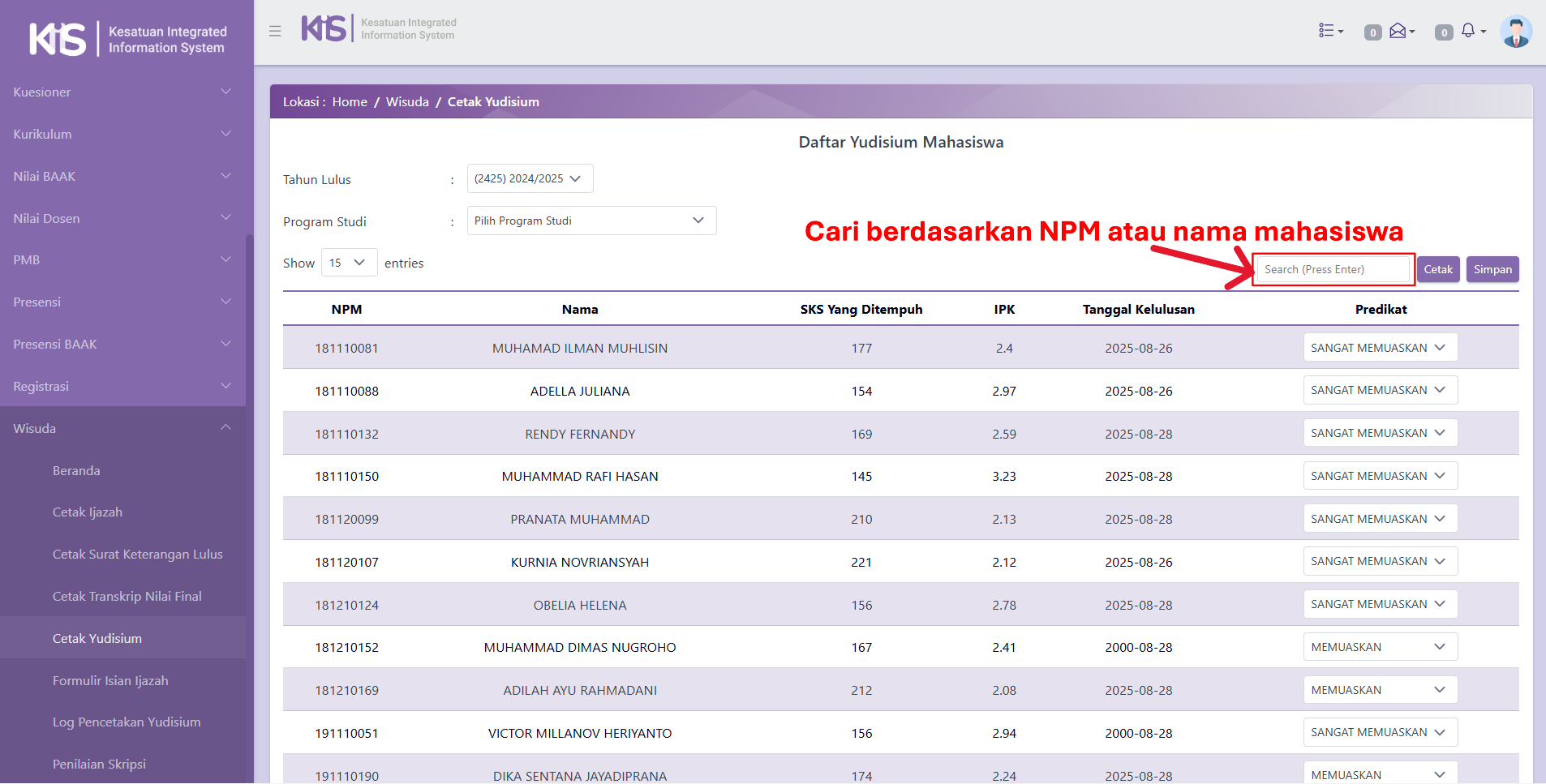Click the user profile avatar
Viewport: 1546px width, 784px height.
[1515, 32]
